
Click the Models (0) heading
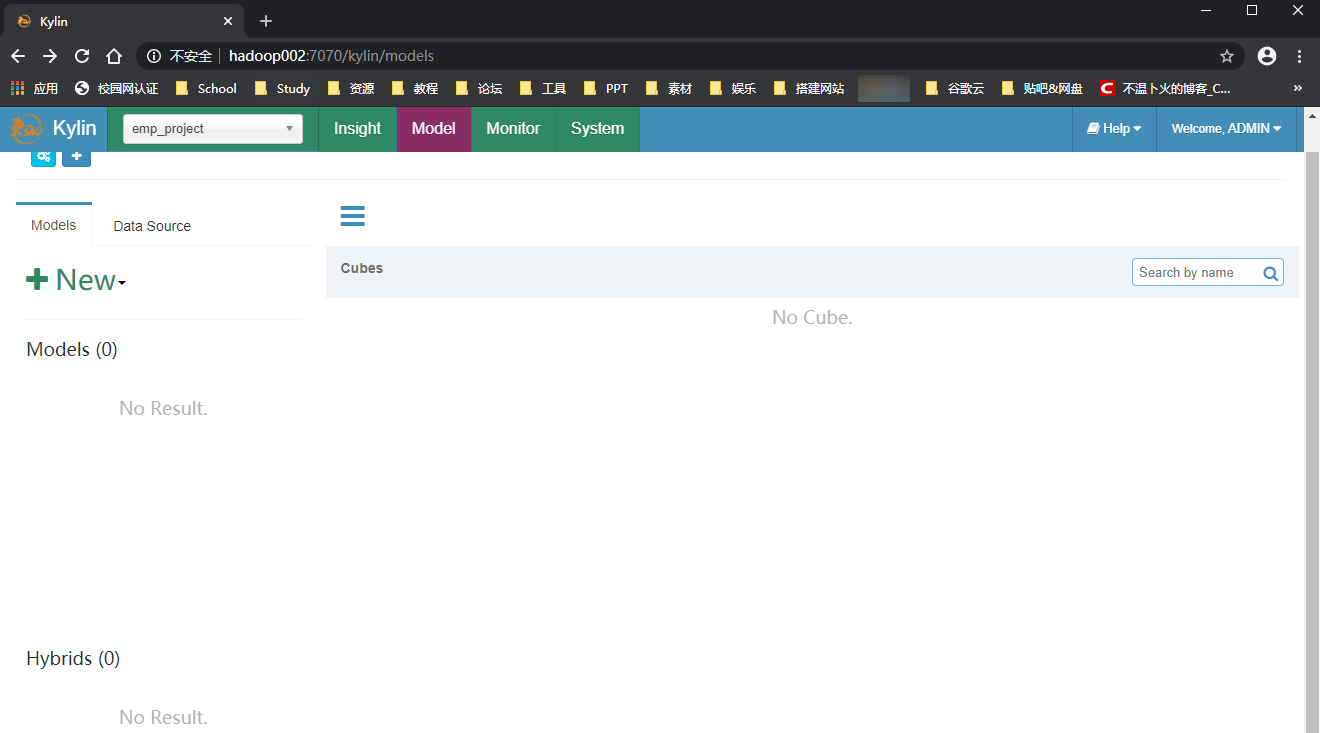(x=72, y=349)
